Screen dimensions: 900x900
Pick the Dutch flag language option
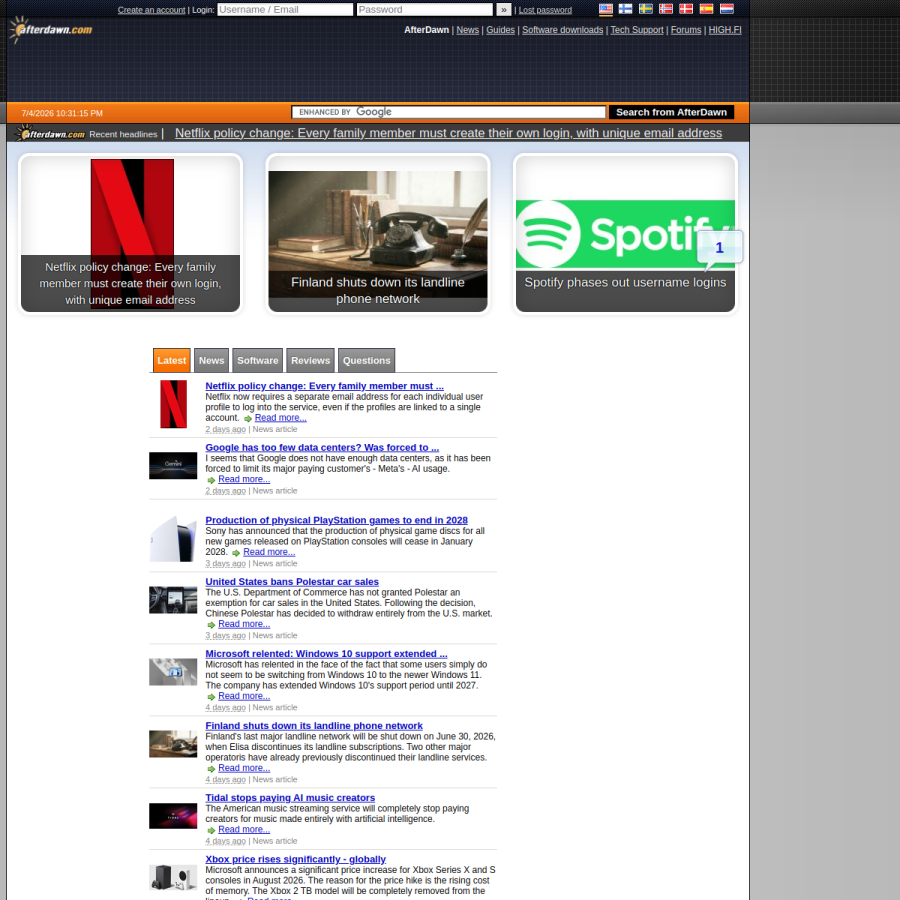[727, 9]
